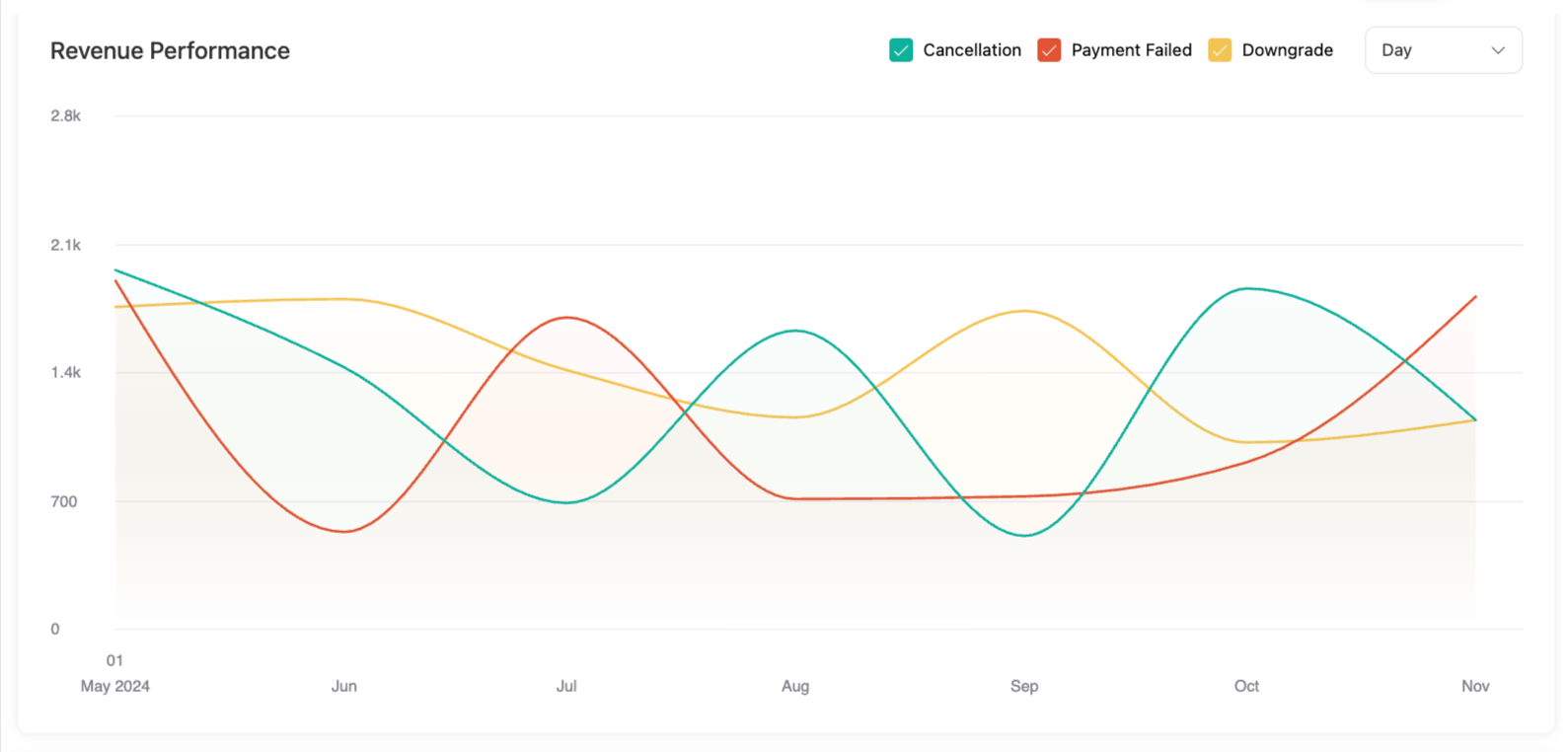The width and height of the screenshot is (1568, 752).
Task: Open the dropdown to switch from Day view
Action: click(1443, 49)
